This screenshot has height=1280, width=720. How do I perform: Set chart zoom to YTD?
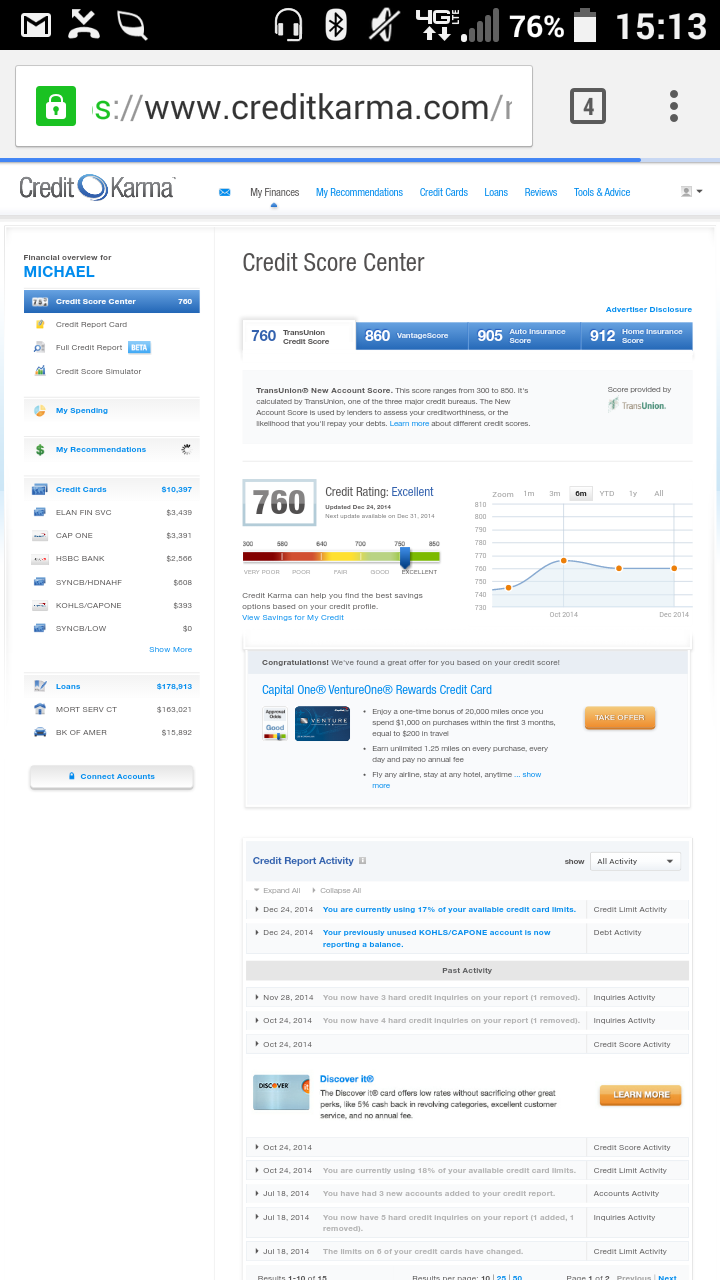coord(607,493)
